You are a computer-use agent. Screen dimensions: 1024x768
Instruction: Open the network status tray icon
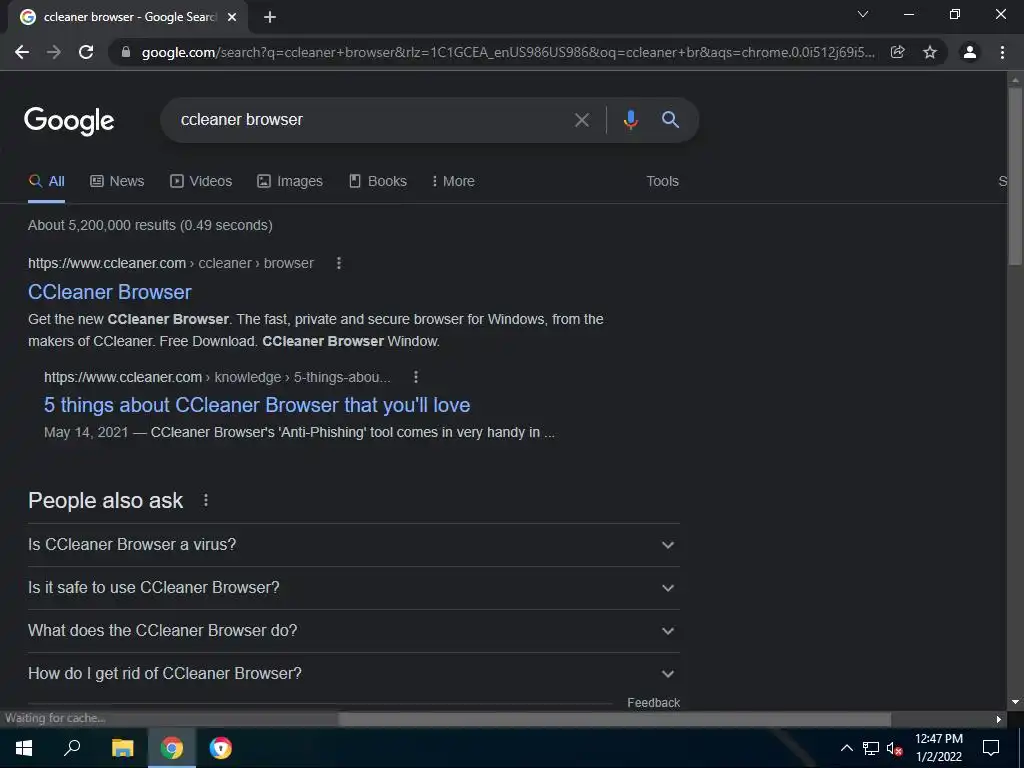871,748
